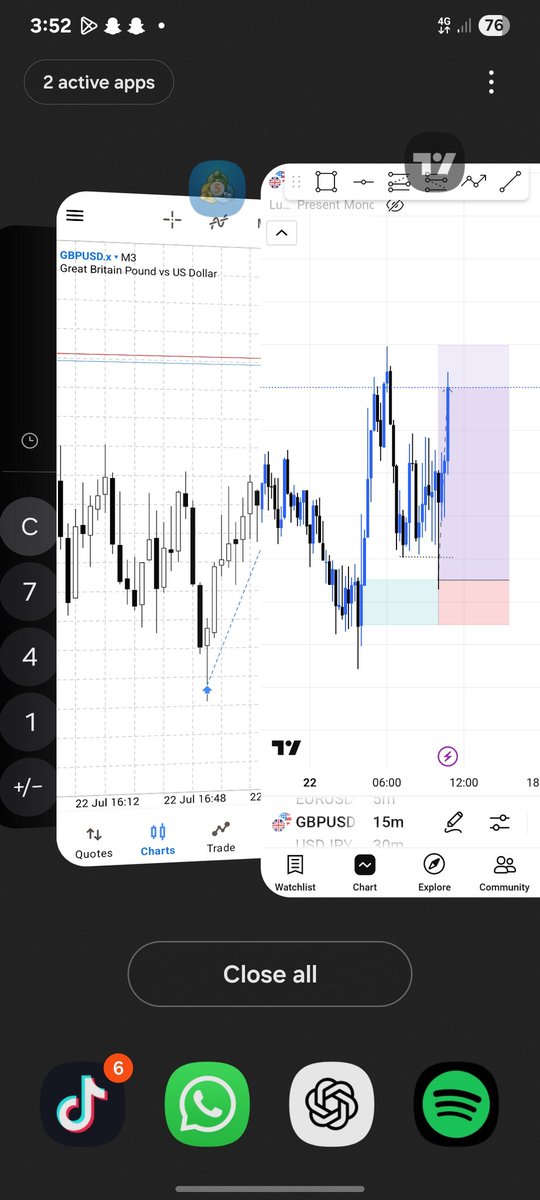Viewport: 540px width, 1200px height.
Task: Launch WhatsApp from the dock
Action: coord(207,1104)
